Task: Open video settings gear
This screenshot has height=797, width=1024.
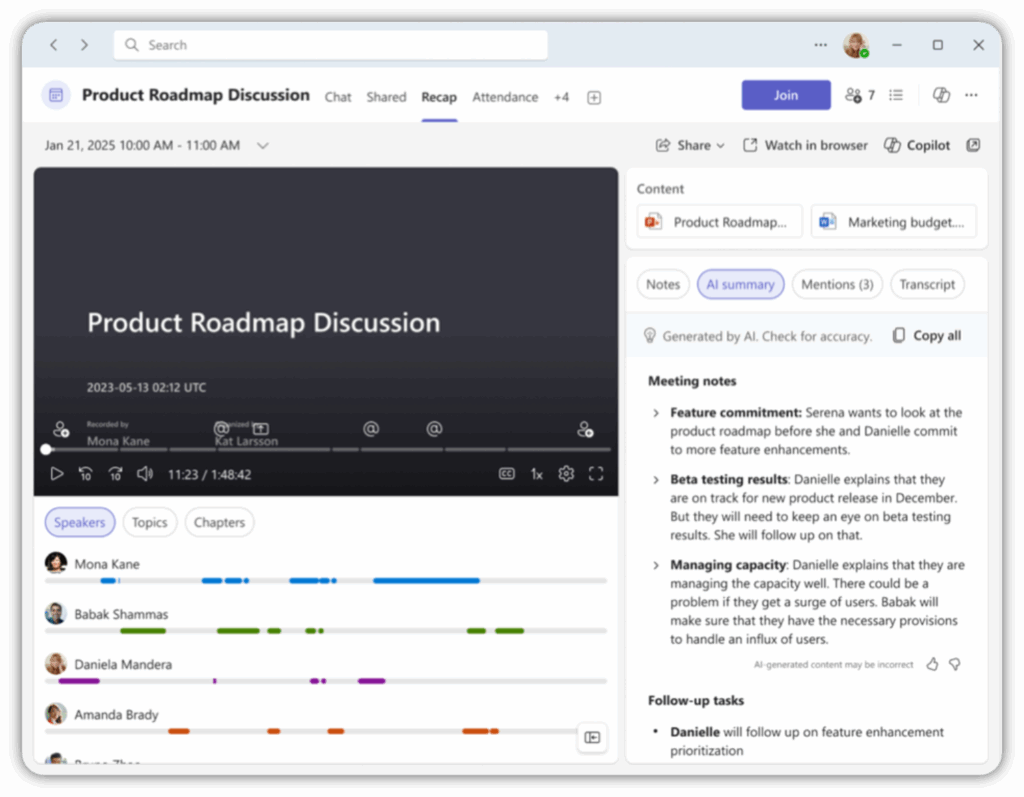Action: pyautogui.click(x=566, y=474)
